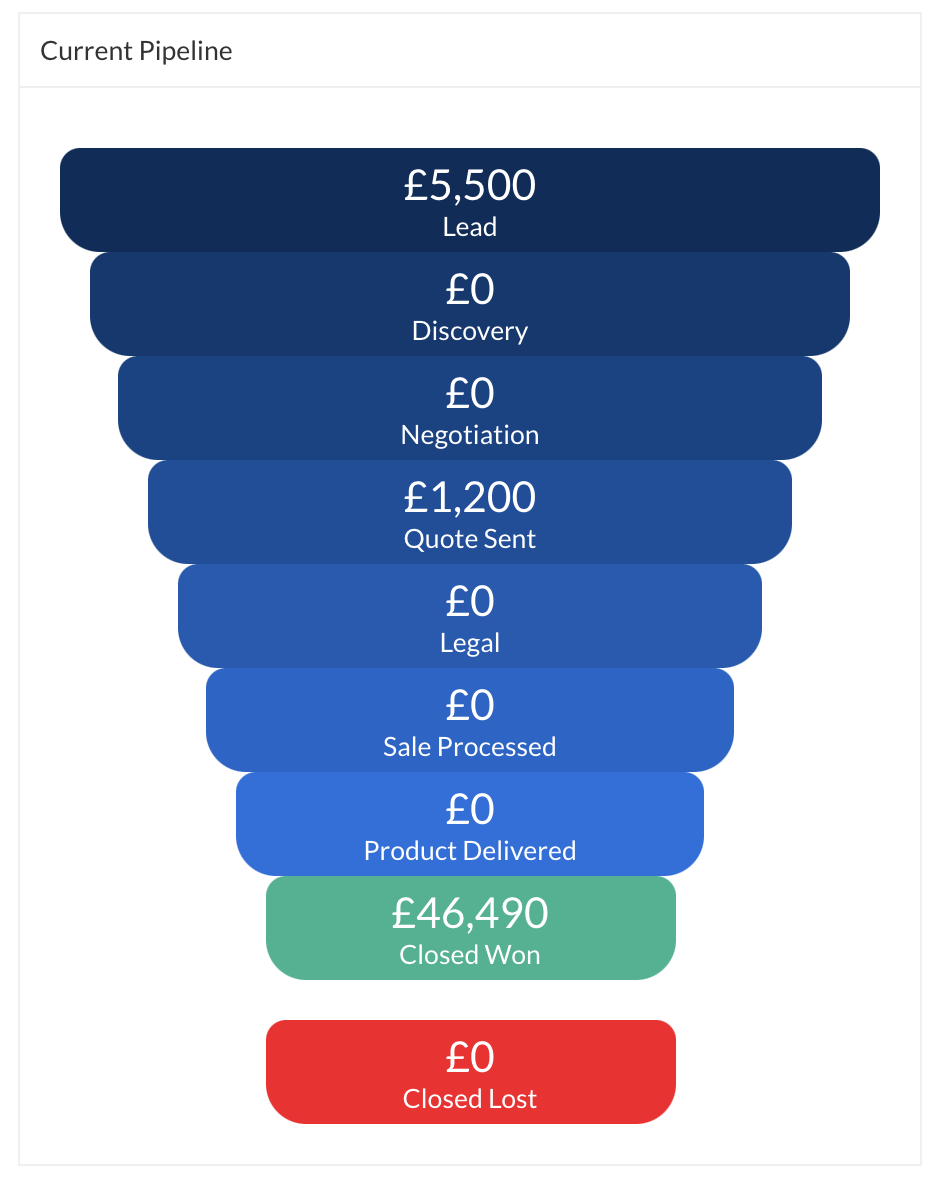Click the £0 amount above Product Delivered
This screenshot has height=1182, width=940.
coord(470,810)
